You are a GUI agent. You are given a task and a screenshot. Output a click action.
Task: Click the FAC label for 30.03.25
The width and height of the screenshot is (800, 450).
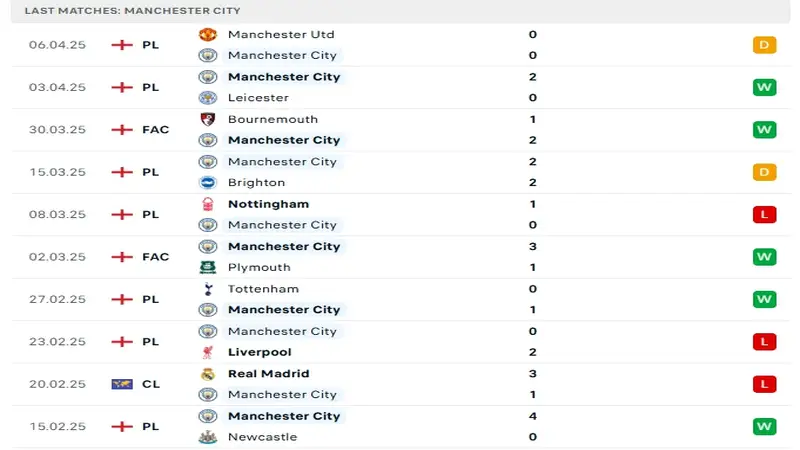(x=155, y=130)
